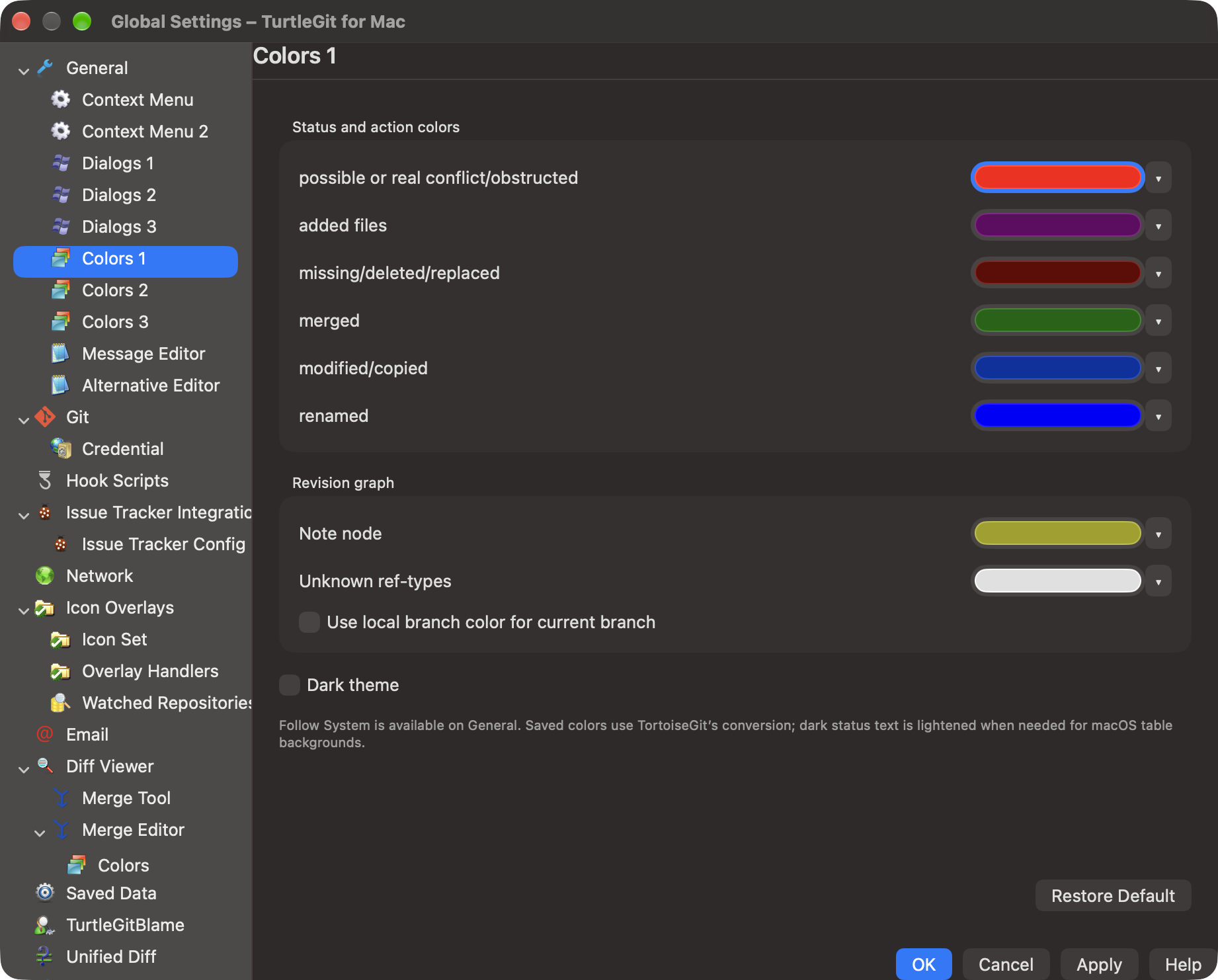The width and height of the screenshot is (1218, 980).
Task: Pick the white Unknown ref-types color swatch
Action: [1057, 581]
